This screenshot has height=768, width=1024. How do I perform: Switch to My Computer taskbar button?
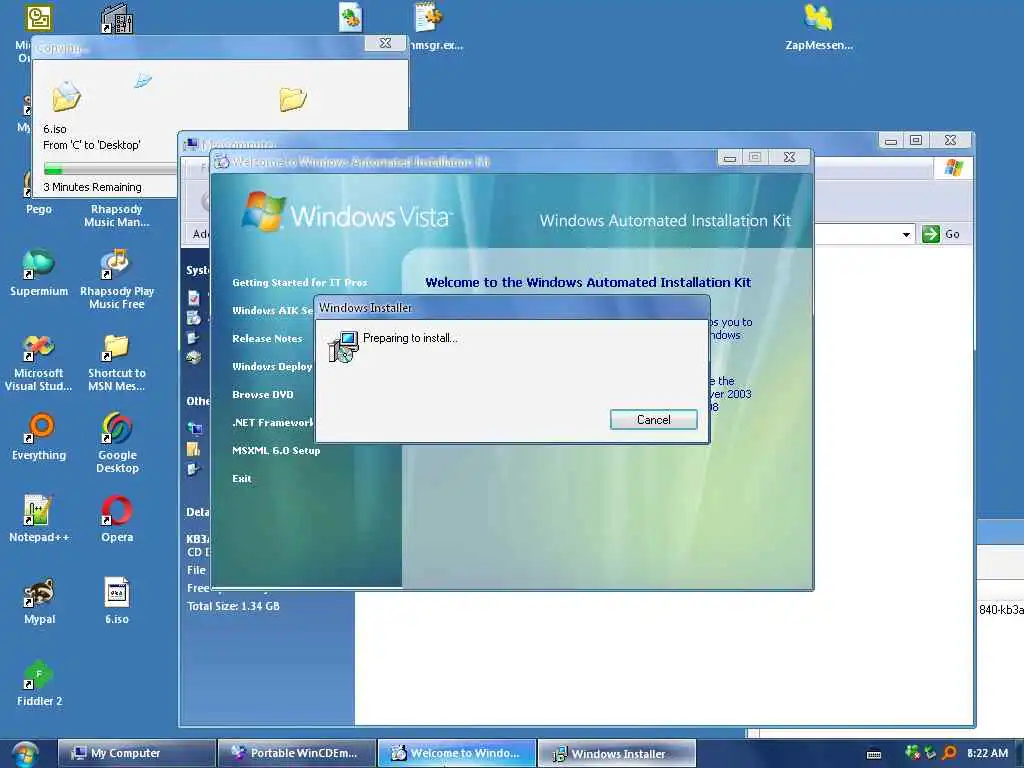point(136,753)
